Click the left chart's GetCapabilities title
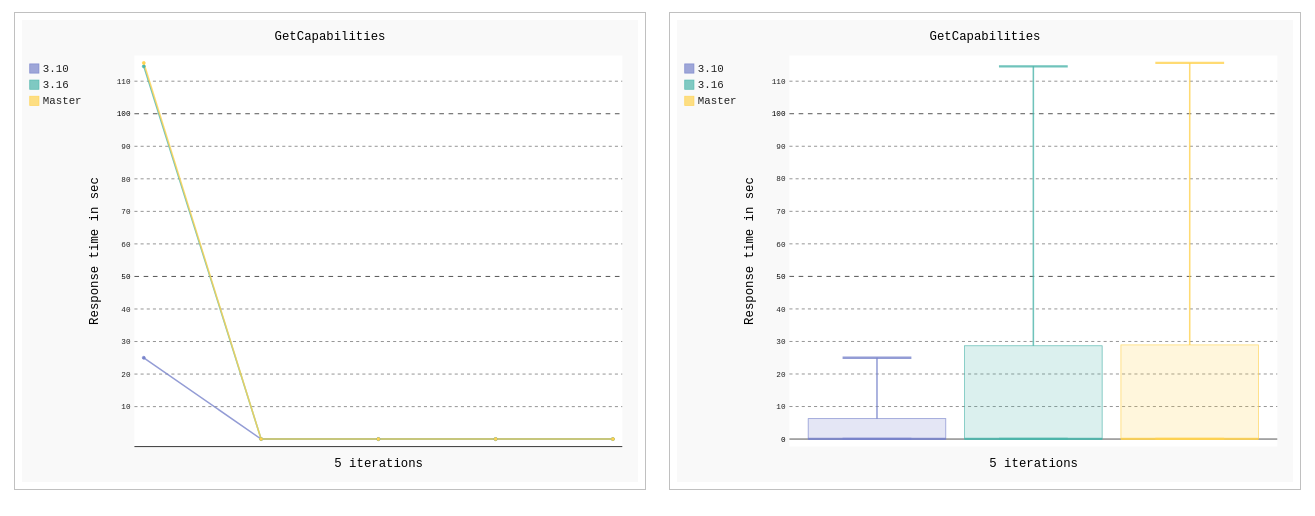The height and width of the screenshot is (516, 1315). click(x=330, y=37)
